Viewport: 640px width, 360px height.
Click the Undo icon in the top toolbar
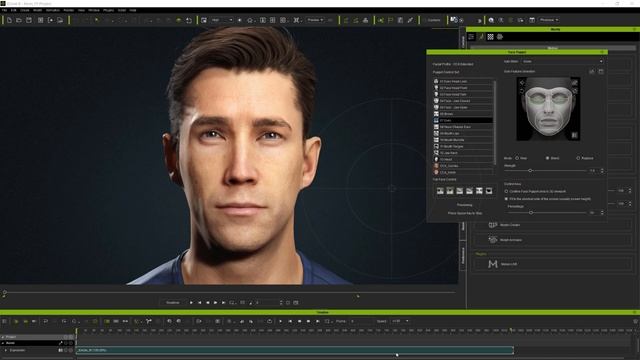pos(189,20)
